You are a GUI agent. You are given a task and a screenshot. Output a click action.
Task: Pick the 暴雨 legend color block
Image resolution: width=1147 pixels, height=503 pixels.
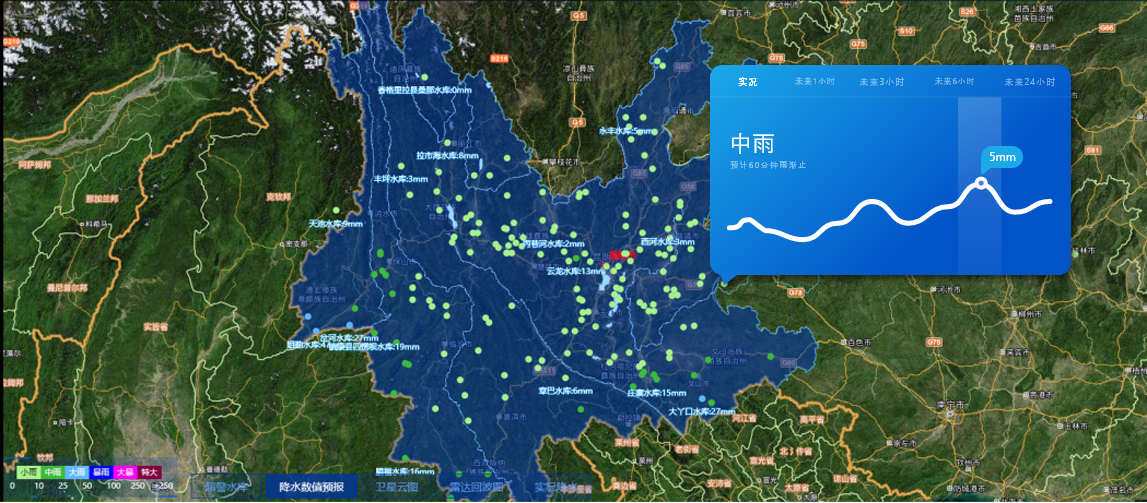coord(101,471)
